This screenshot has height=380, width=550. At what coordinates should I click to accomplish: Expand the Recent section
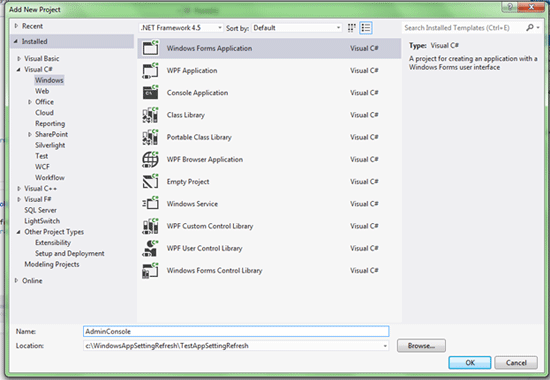point(16,26)
